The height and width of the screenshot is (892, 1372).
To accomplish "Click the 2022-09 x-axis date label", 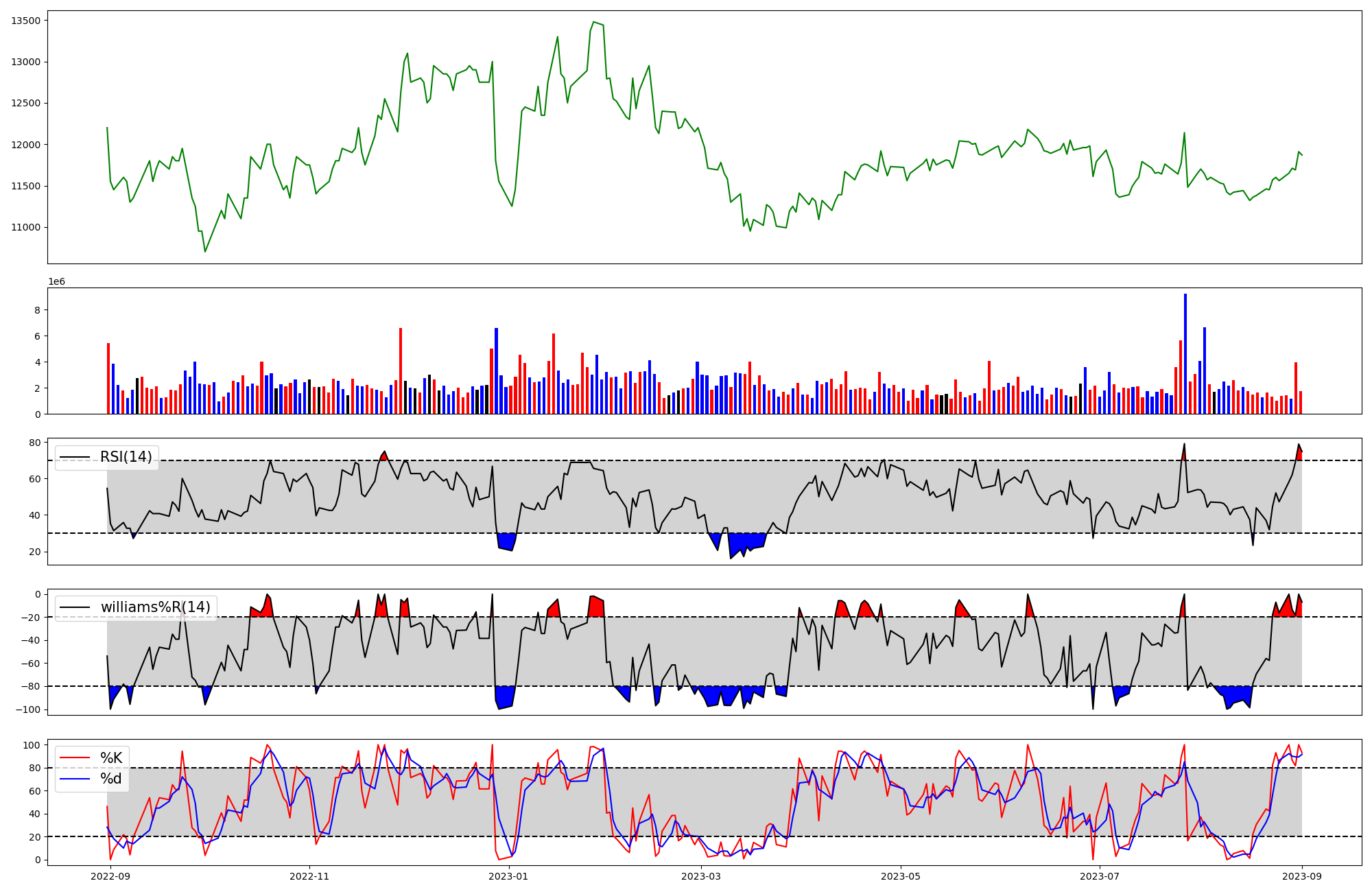I will [x=110, y=876].
